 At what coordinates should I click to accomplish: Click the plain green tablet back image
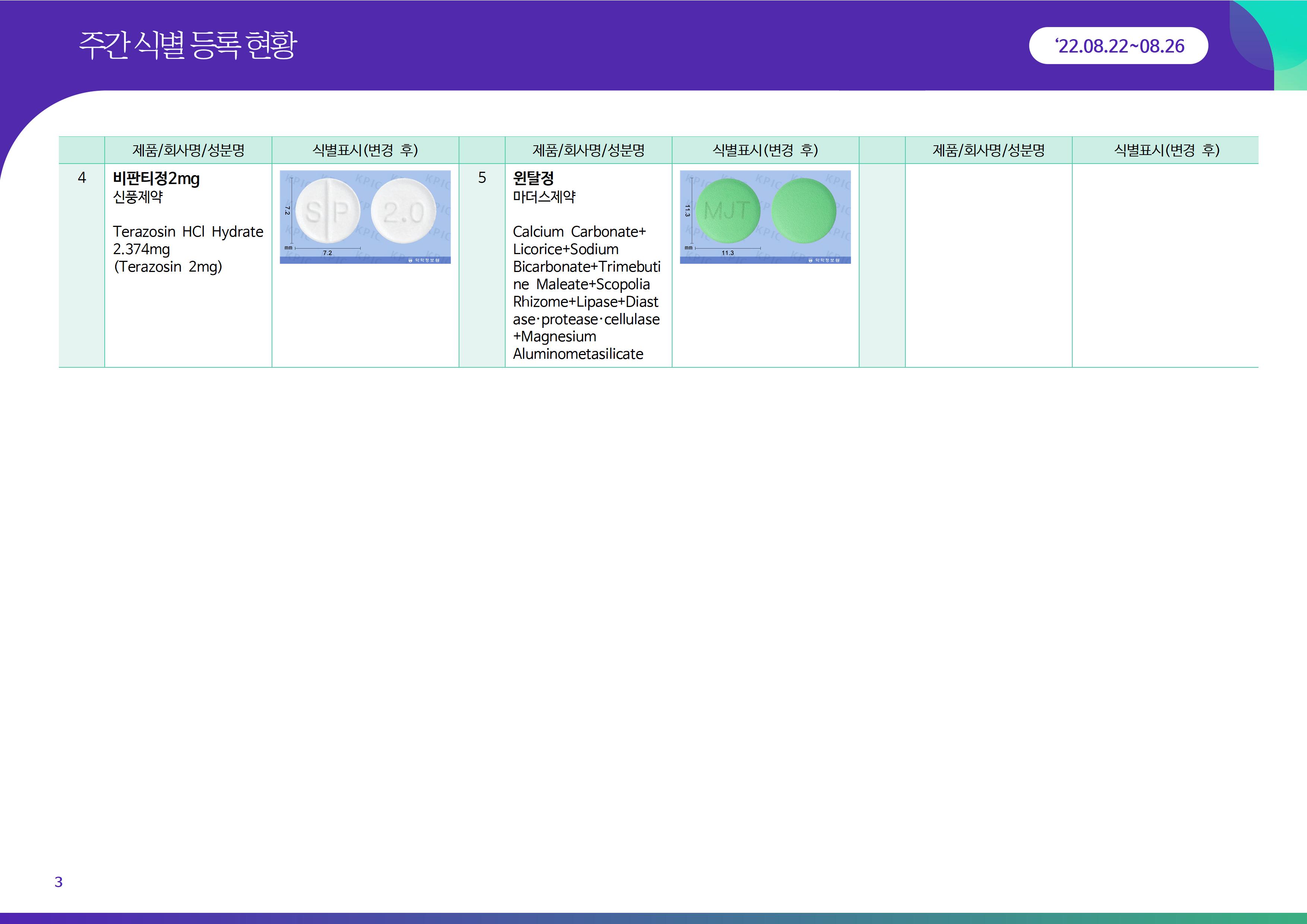tap(803, 211)
